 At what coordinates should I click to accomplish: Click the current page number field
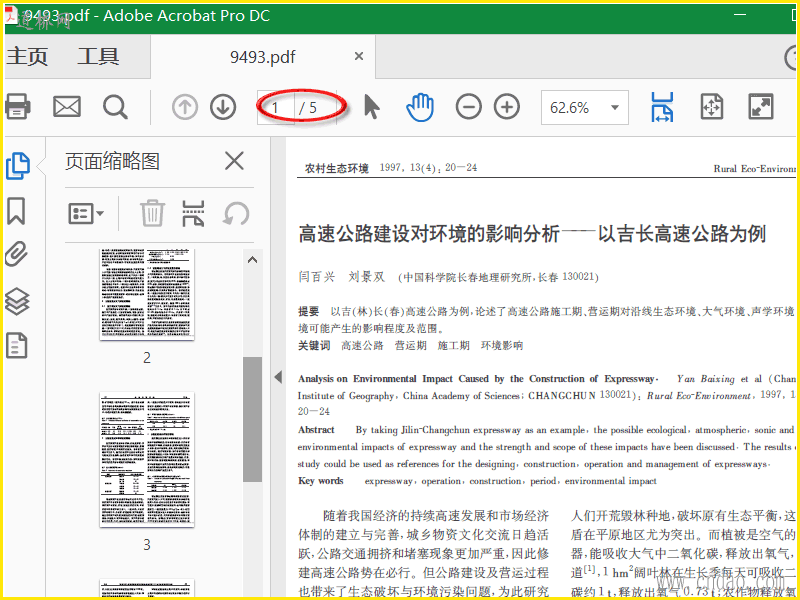[x=276, y=108]
